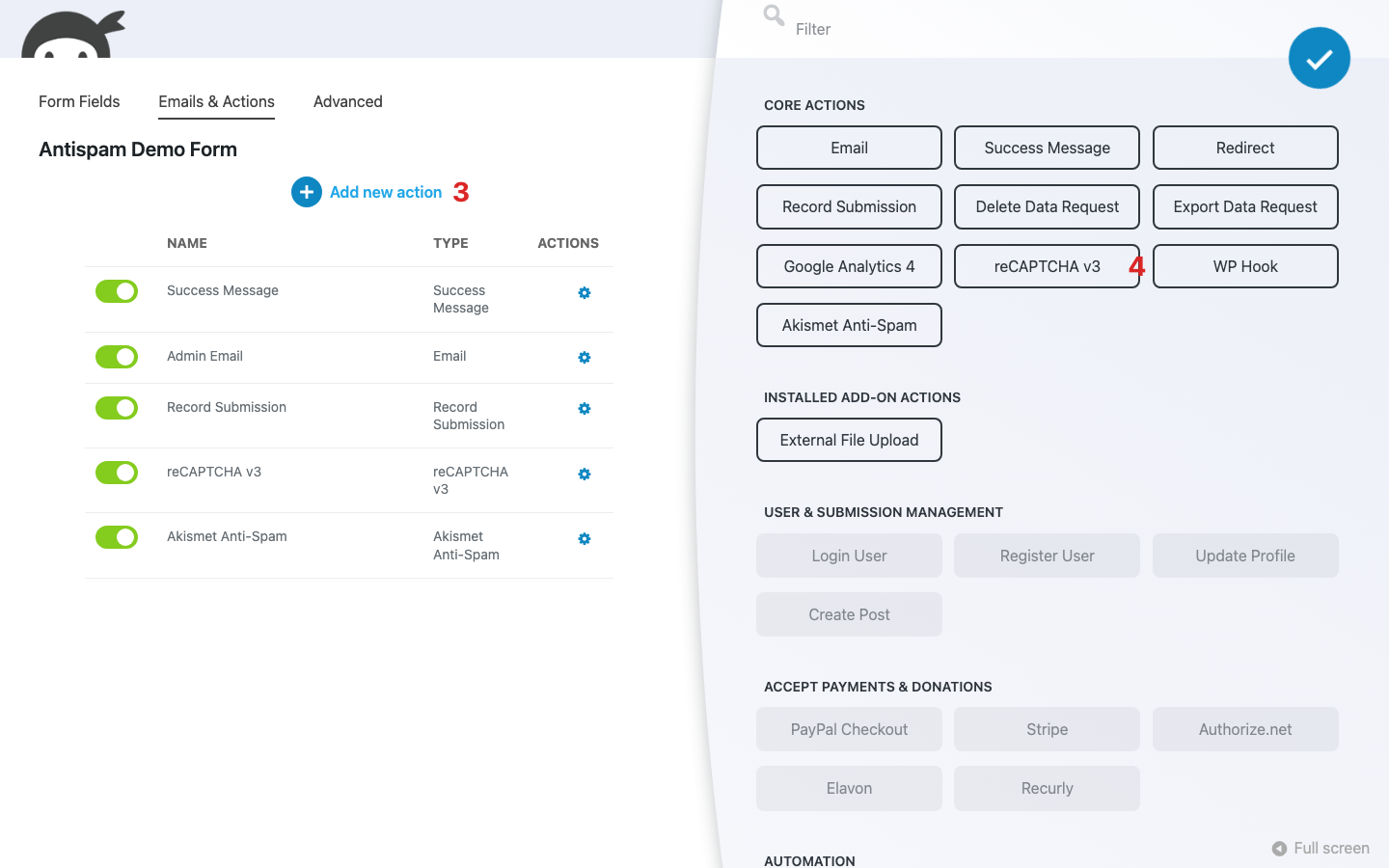Click the USER & SUBMISSION MANAGEMENT heading

click(x=884, y=512)
